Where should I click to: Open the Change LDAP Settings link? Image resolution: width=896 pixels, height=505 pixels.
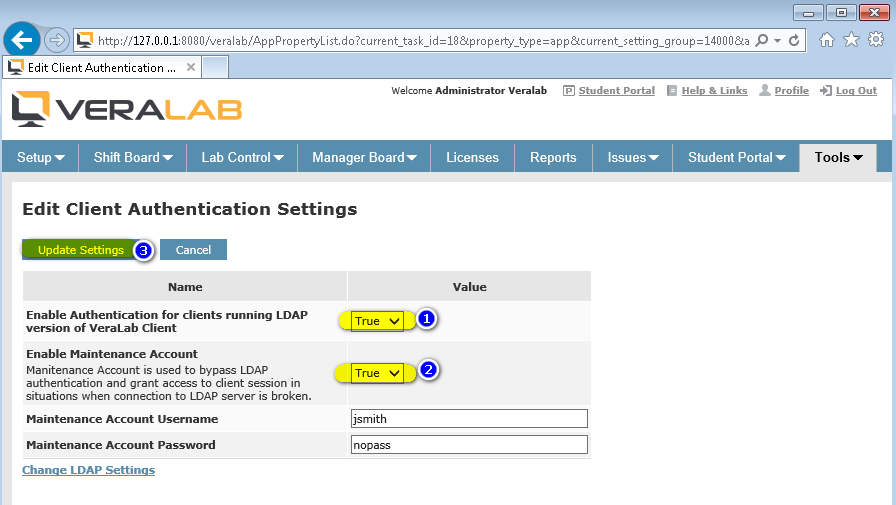pos(89,470)
